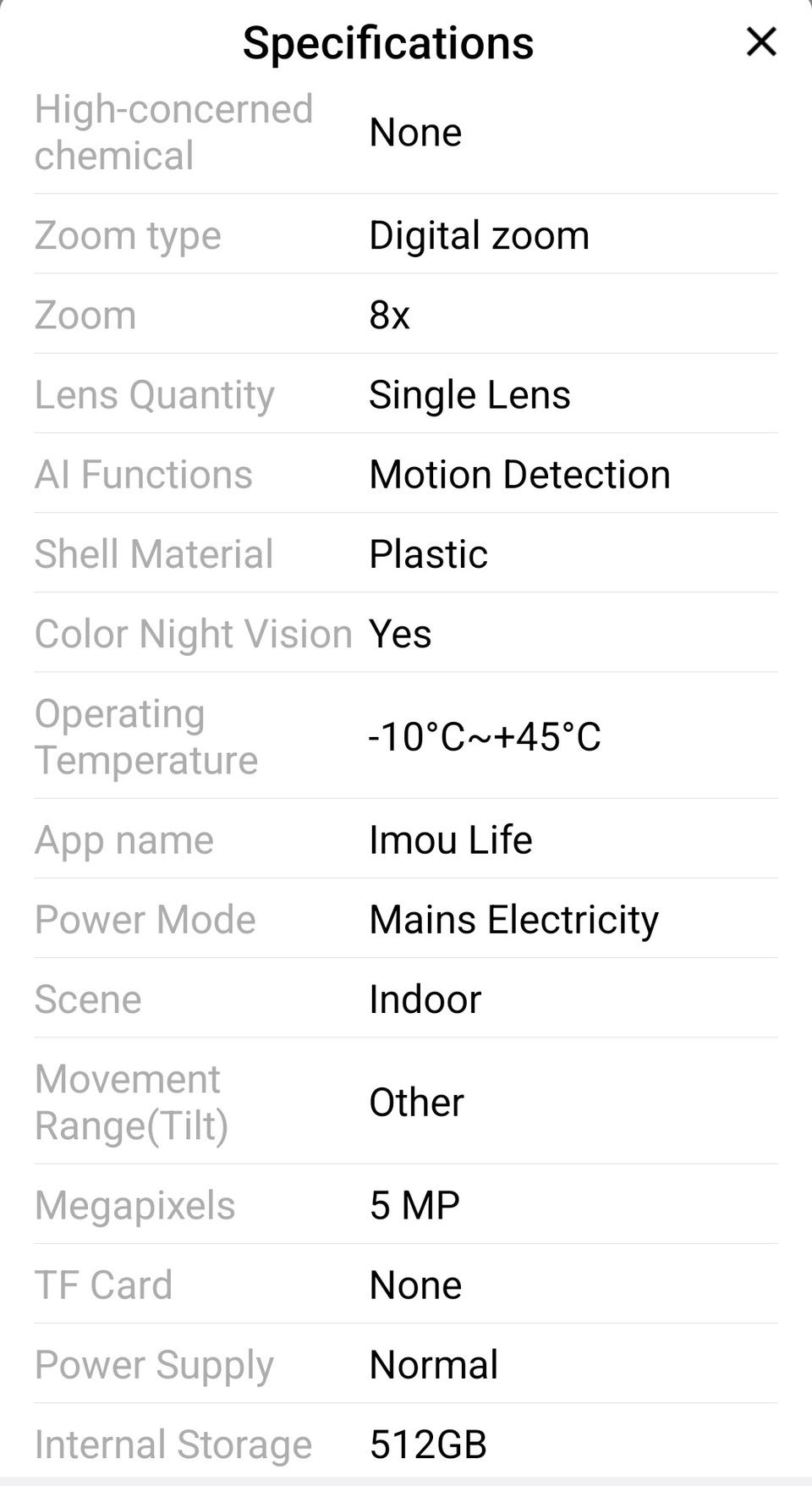This screenshot has height=1486, width=812.
Task: Select the TF Card label
Action: tap(103, 1285)
